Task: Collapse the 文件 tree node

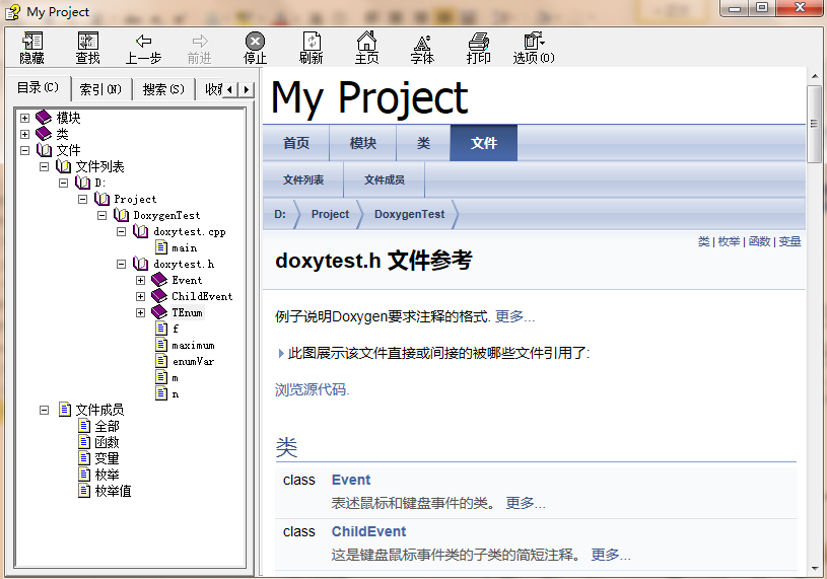Action: [x=25, y=150]
